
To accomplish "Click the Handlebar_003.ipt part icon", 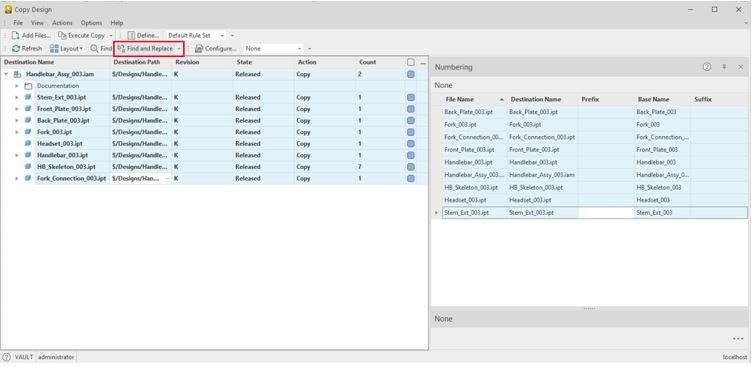I will [28, 155].
